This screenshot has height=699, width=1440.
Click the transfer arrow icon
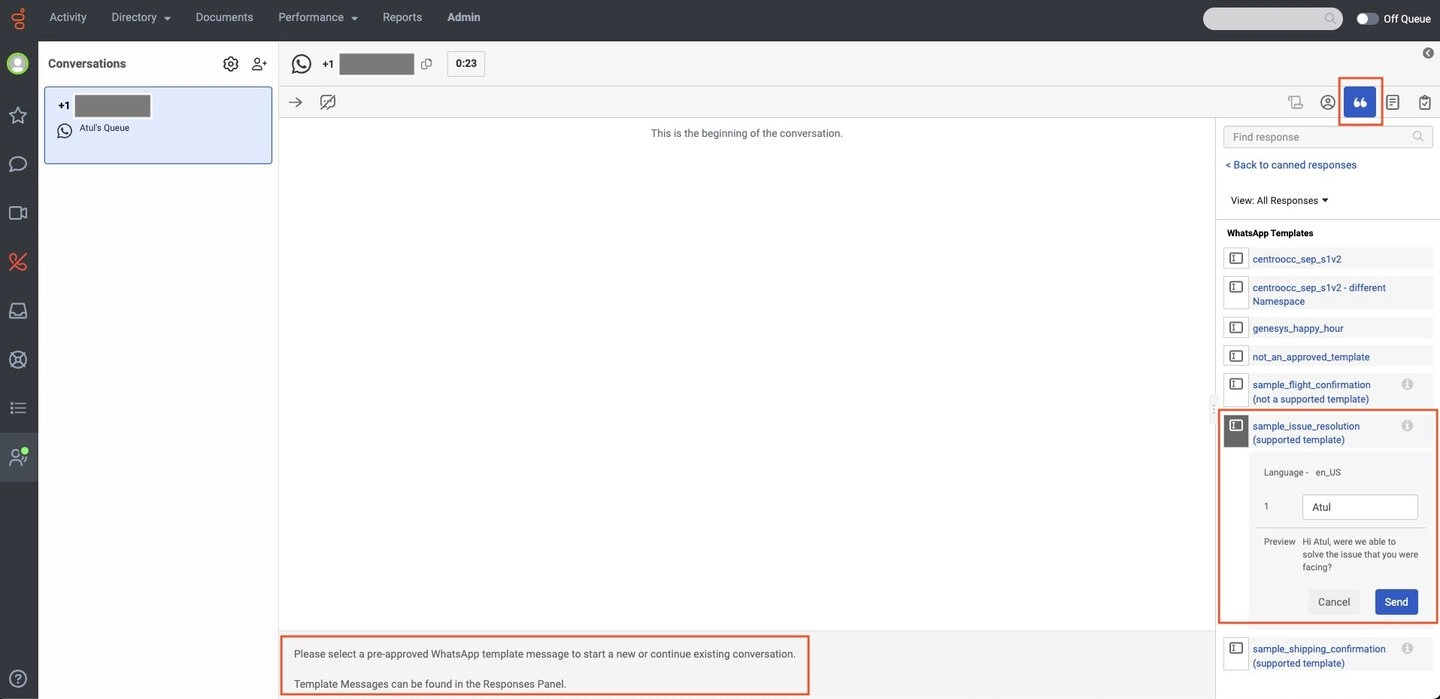click(x=295, y=102)
